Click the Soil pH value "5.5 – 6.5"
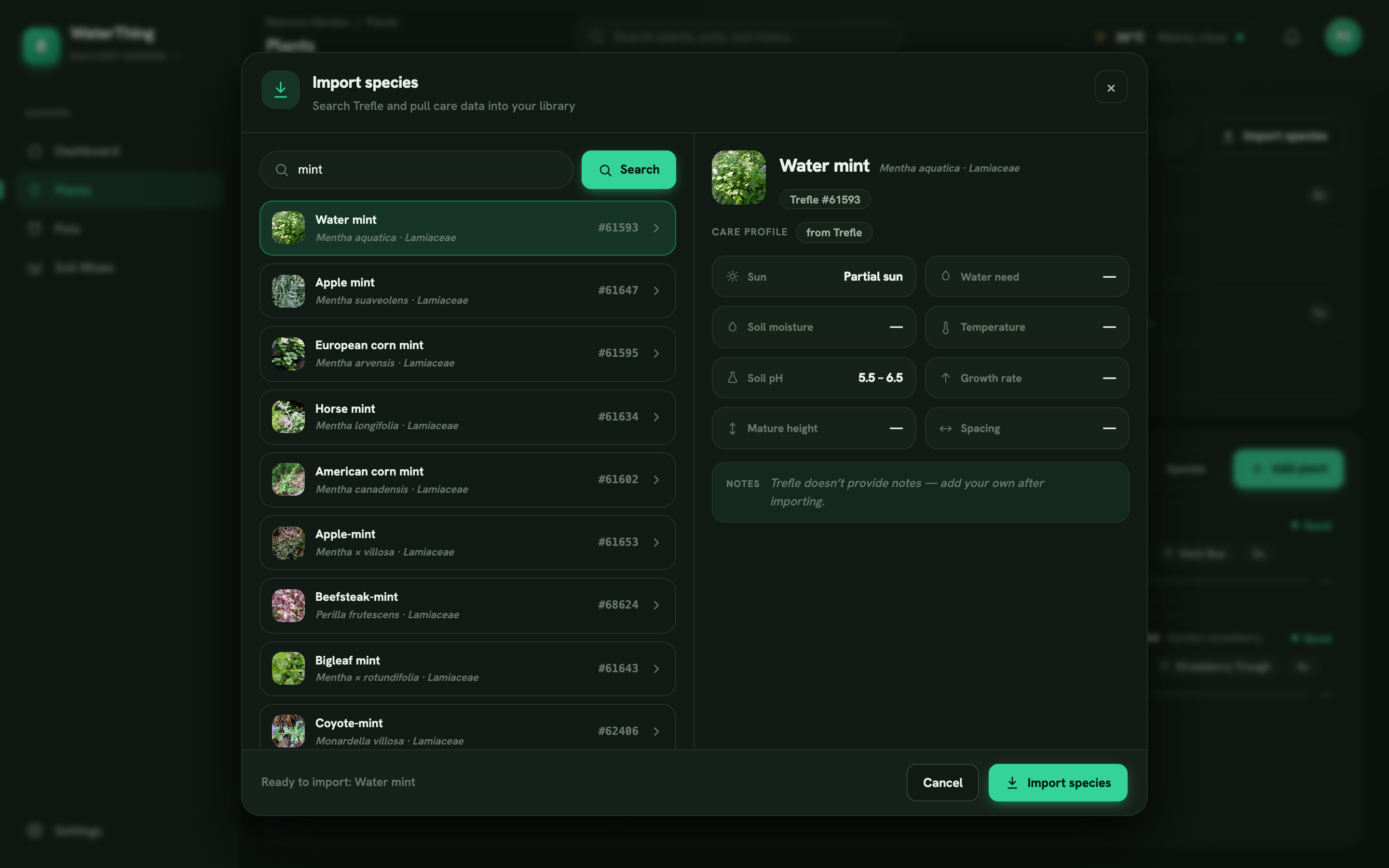This screenshot has height=868, width=1389. point(881,378)
